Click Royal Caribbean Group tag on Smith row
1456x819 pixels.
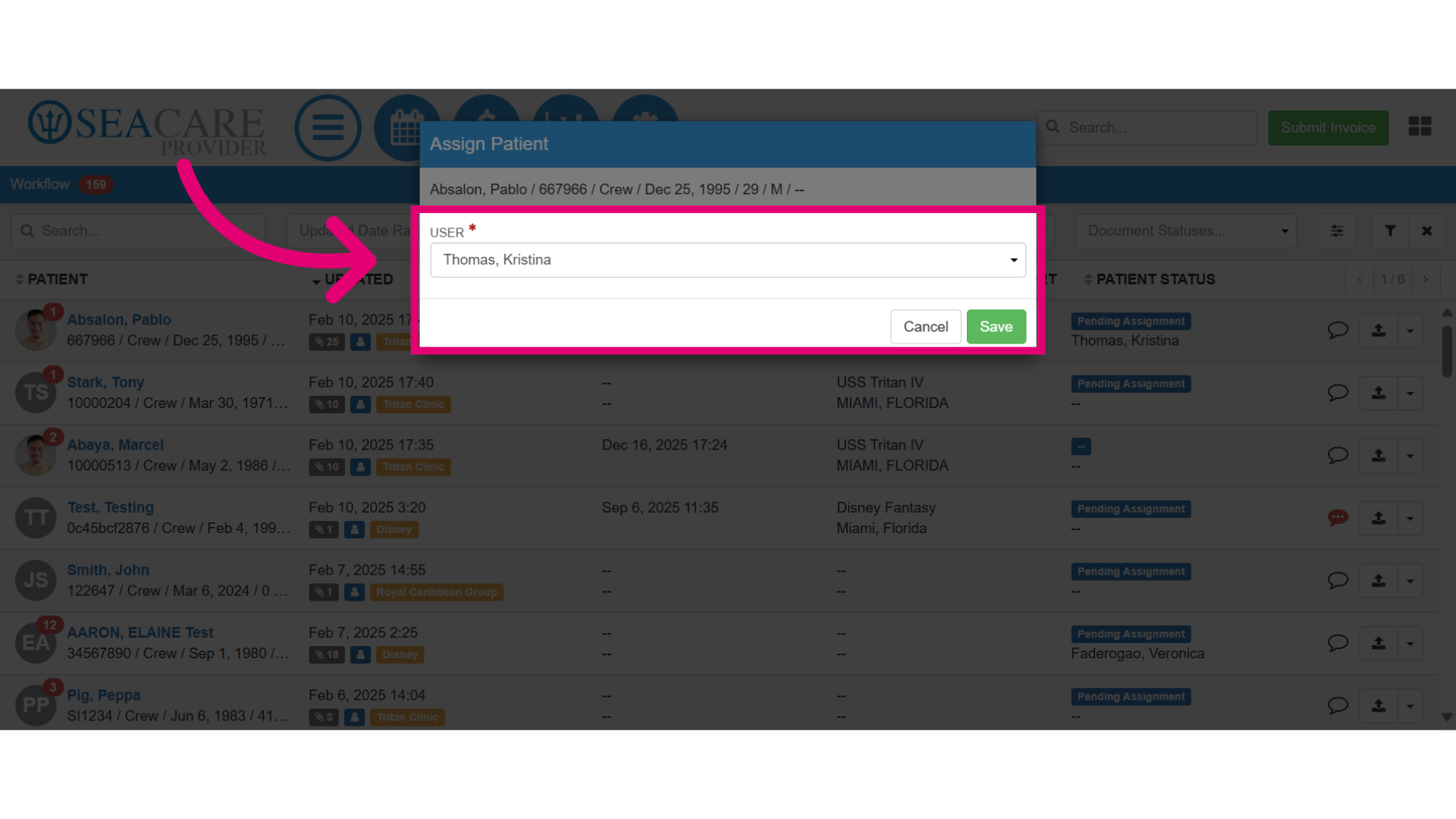pos(436,592)
